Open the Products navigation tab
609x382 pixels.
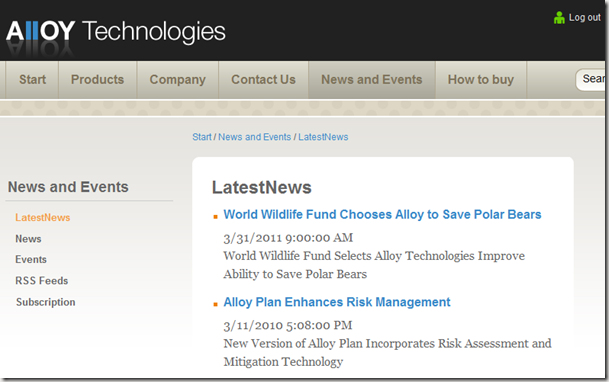pos(97,80)
